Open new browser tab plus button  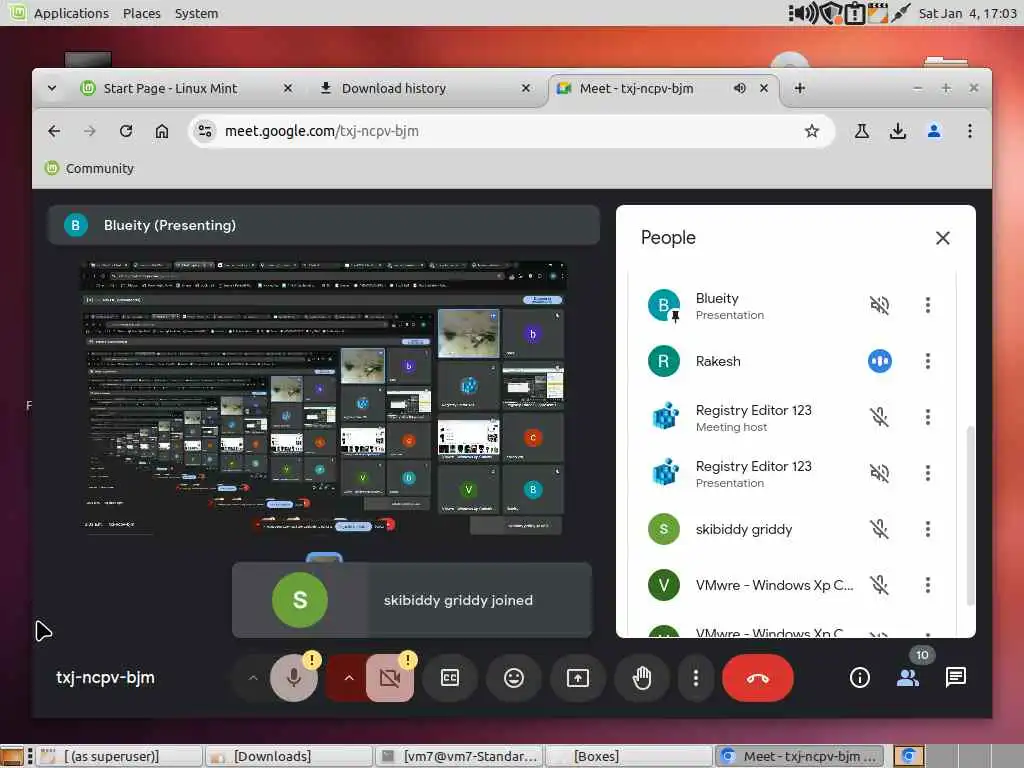tap(799, 88)
